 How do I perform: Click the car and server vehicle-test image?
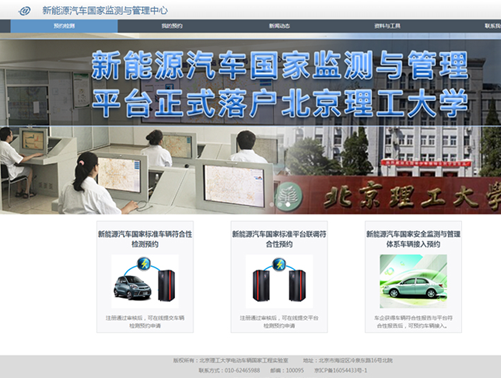tap(145, 281)
